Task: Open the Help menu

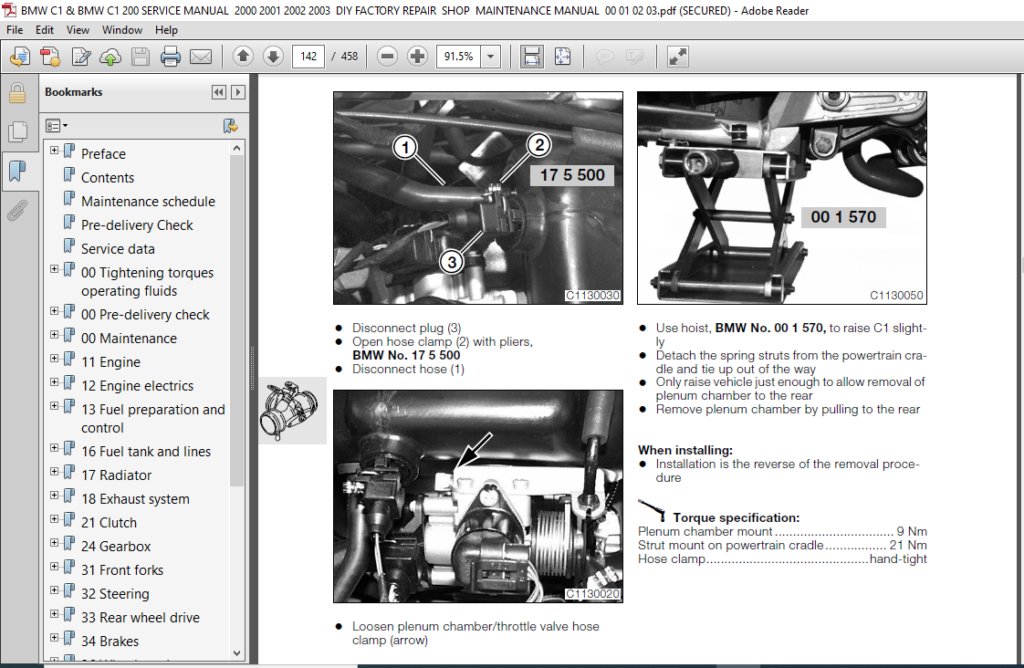Action: (166, 30)
